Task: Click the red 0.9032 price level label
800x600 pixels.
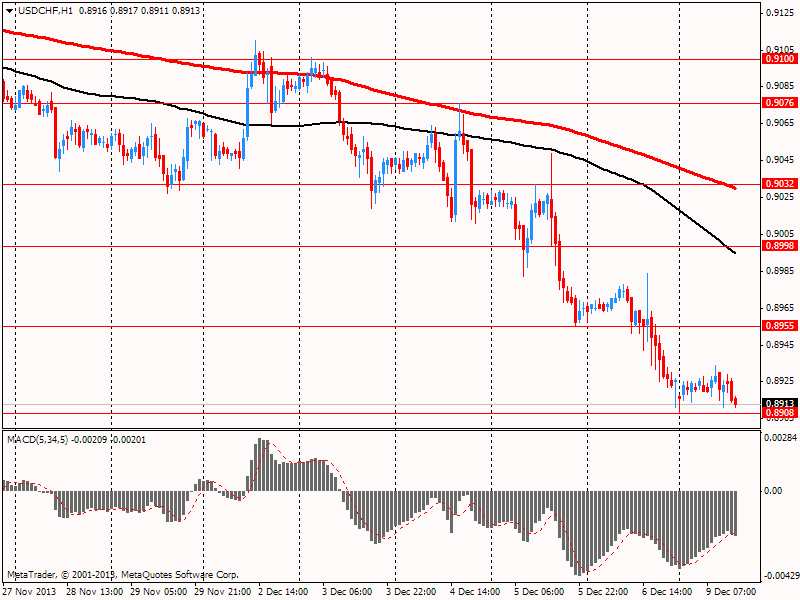Action: tap(780, 184)
